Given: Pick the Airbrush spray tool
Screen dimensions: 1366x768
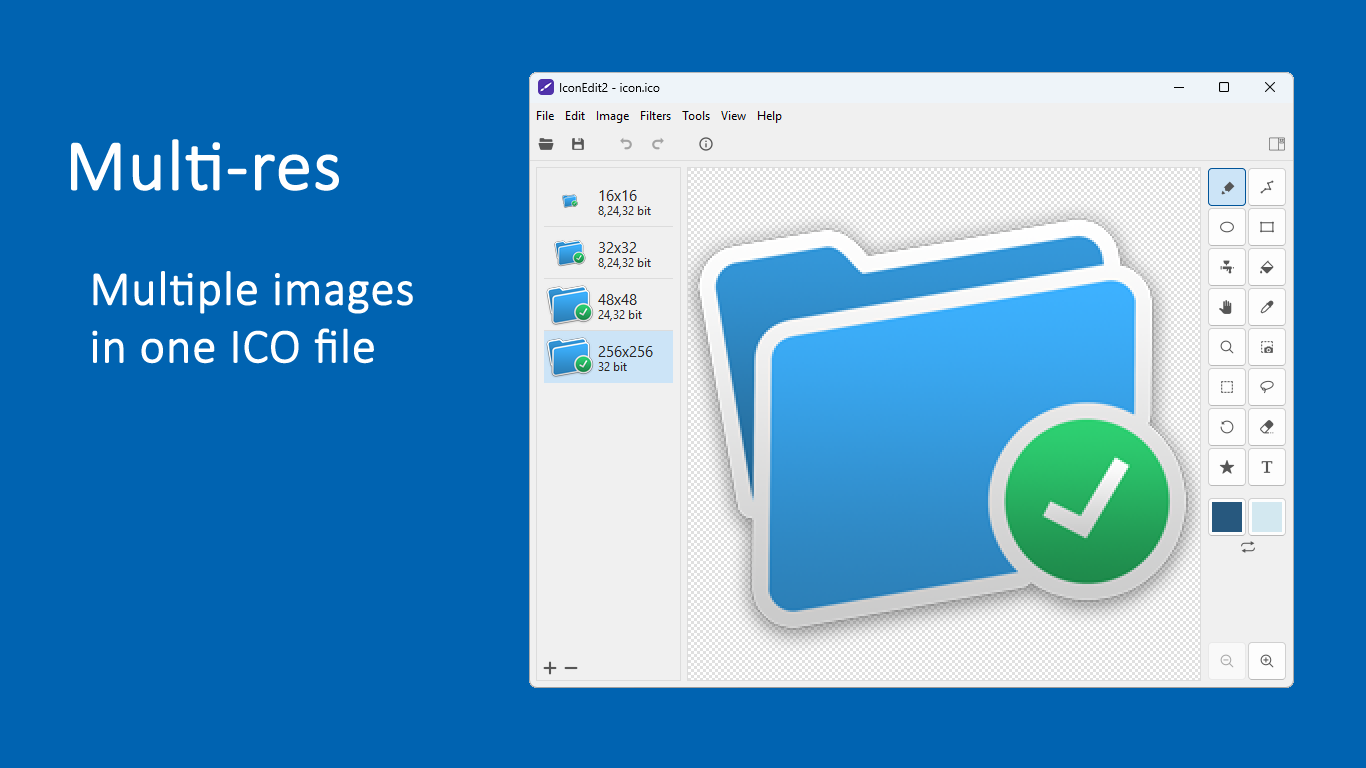Looking at the screenshot, I should (1227, 267).
